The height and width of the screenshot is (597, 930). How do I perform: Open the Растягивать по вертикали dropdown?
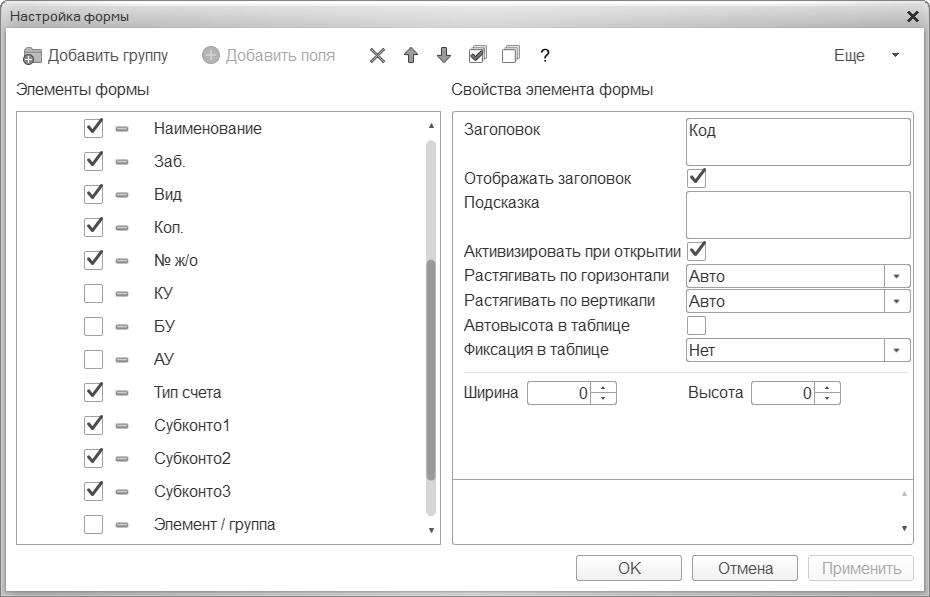[x=897, y=301]
